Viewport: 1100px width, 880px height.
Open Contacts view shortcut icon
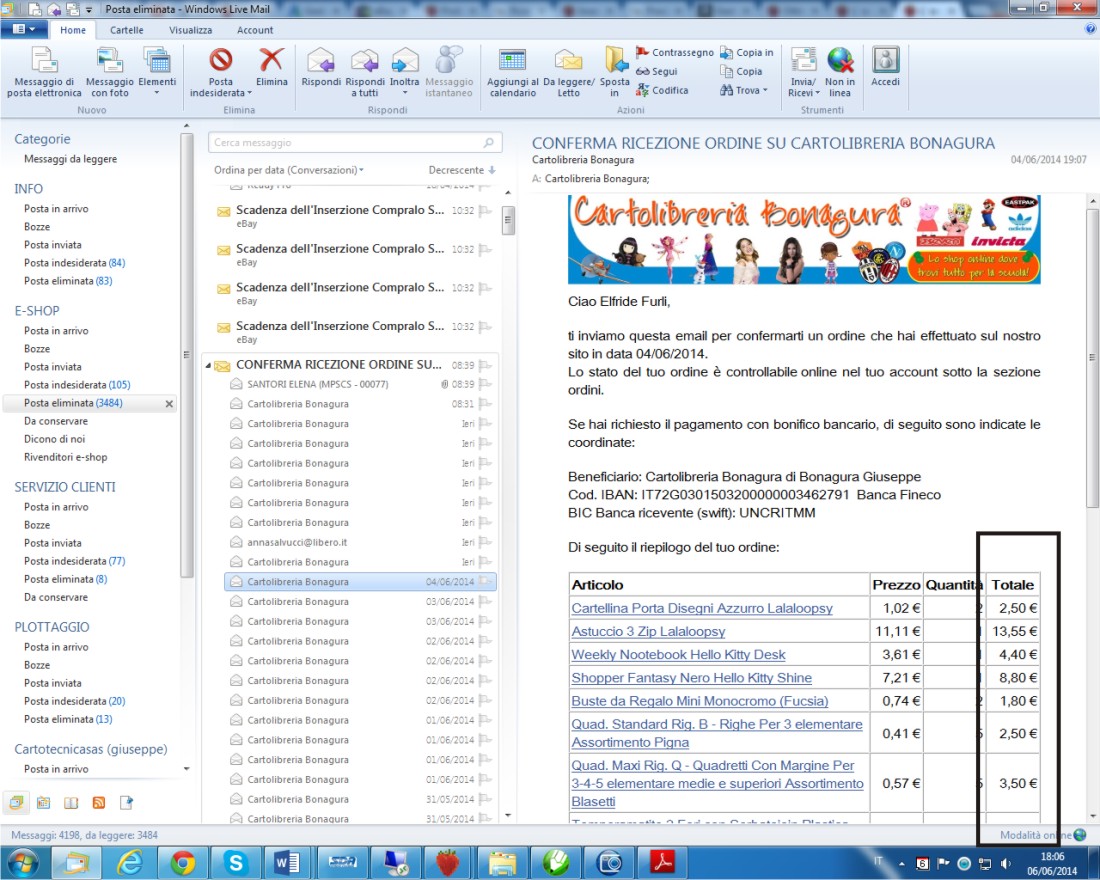point(71,802)
